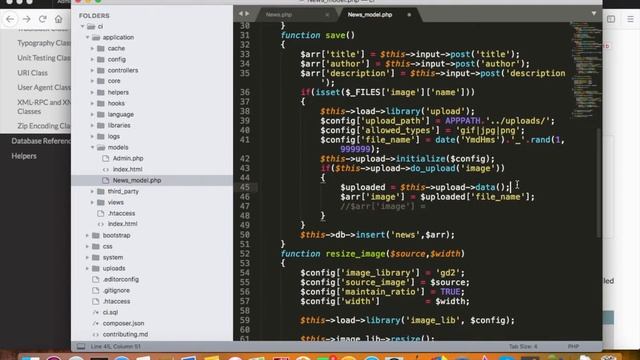Collapse the models folder arrow
The height and width of the screenshot is (360, 640).
[92, 147]
